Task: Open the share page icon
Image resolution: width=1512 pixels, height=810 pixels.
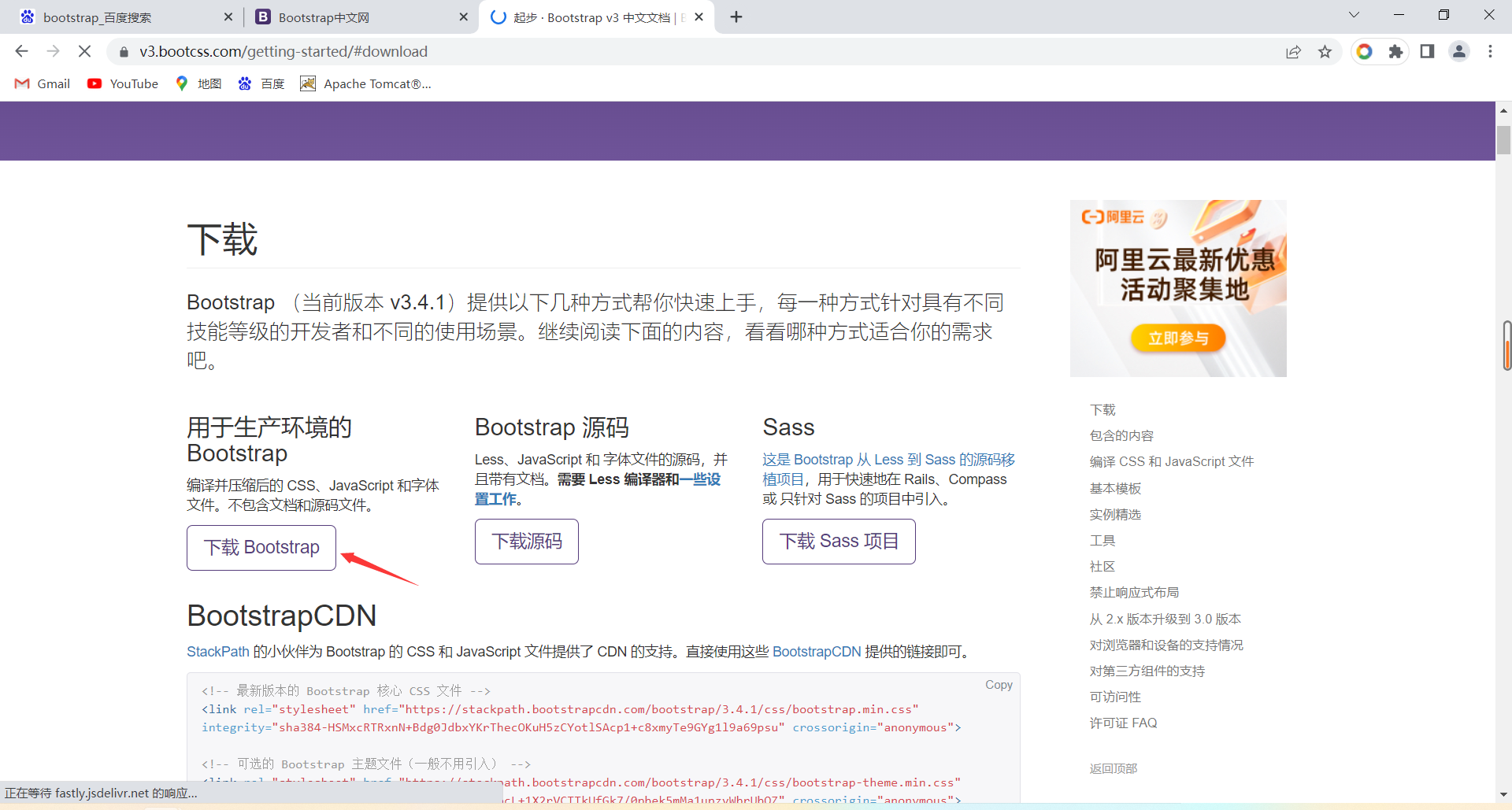Action: tap(1293, 51)
